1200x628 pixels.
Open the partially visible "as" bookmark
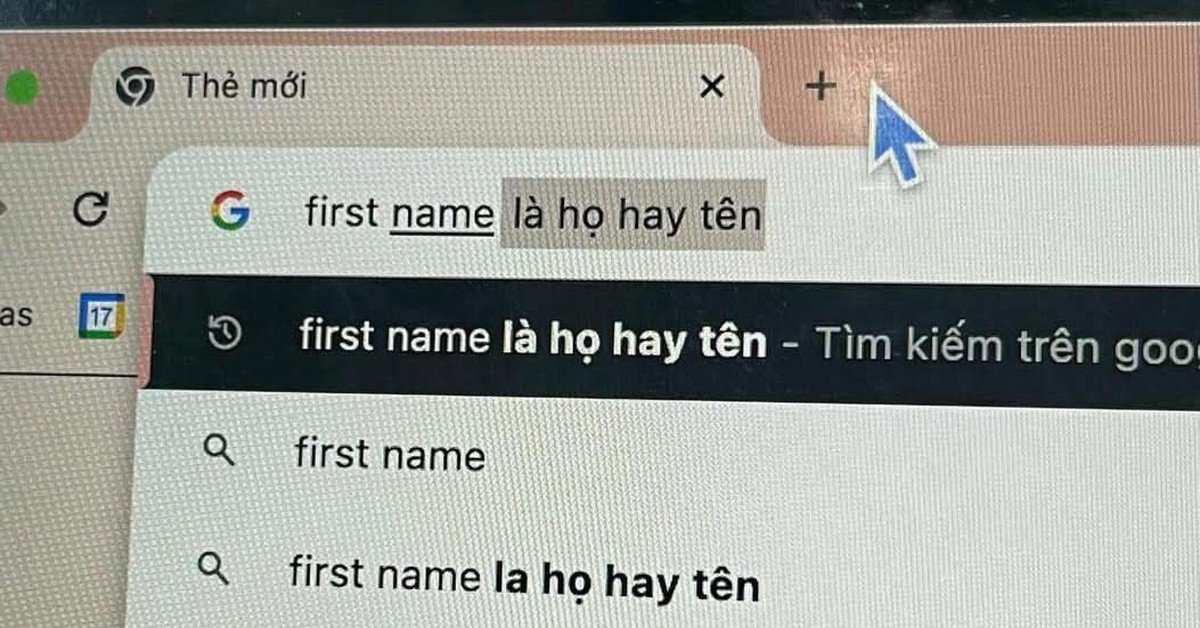pyautogui.click(x=15, y=316)
